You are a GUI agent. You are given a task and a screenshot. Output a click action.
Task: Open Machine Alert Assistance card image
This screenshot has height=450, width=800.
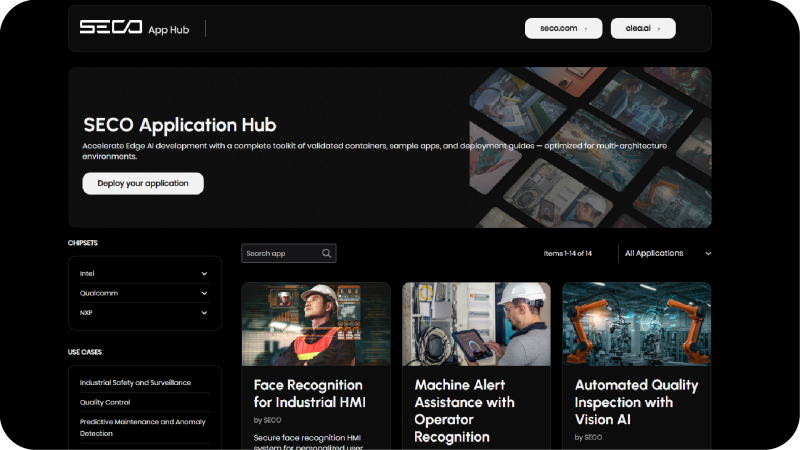tap(476, 324)
